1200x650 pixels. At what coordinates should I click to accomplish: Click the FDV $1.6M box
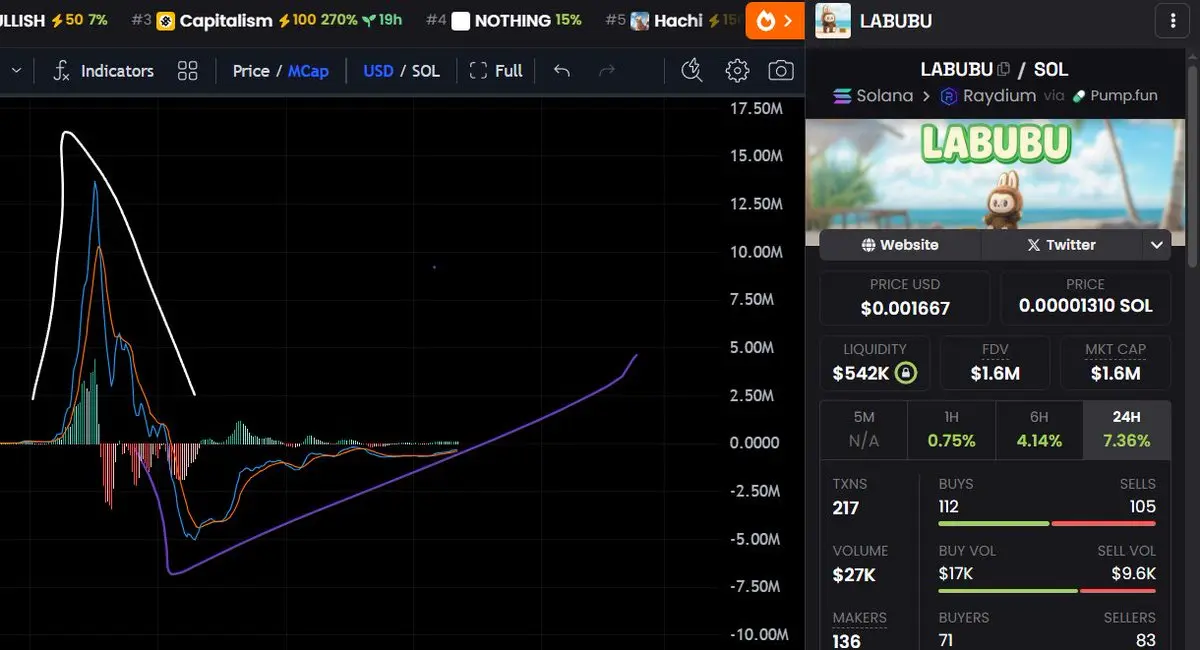tap(995, 362)
